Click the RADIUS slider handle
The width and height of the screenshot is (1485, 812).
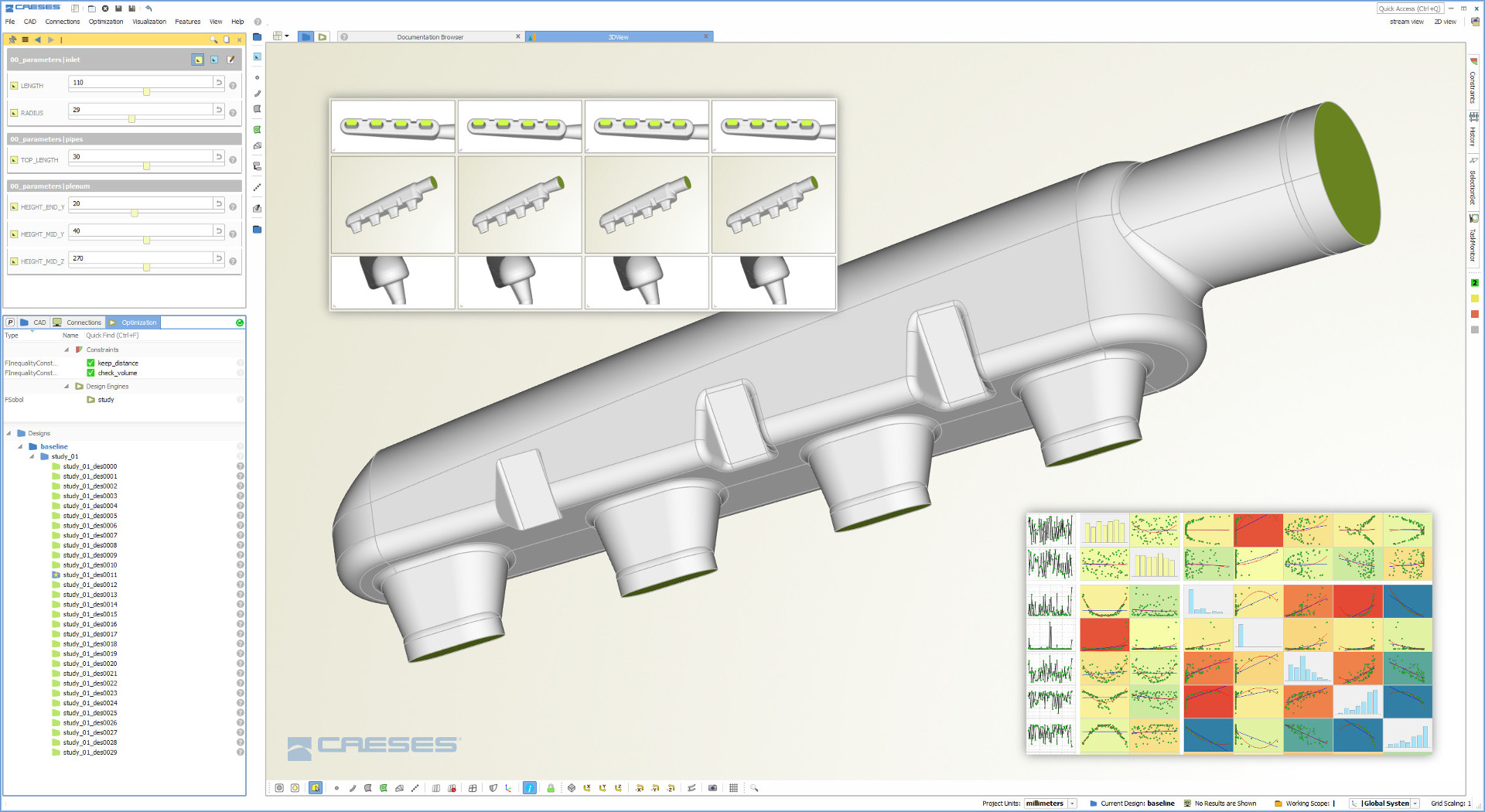(x=131, y=119)
